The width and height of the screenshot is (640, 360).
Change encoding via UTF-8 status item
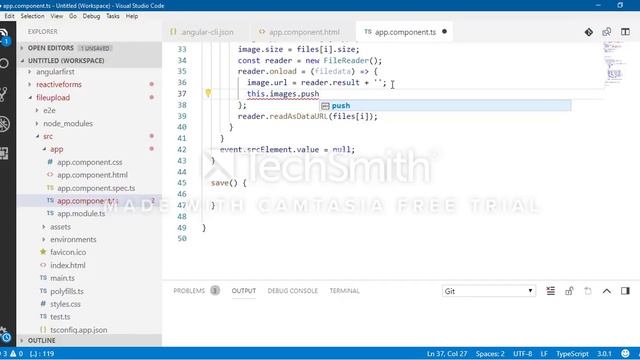point(522,354)
